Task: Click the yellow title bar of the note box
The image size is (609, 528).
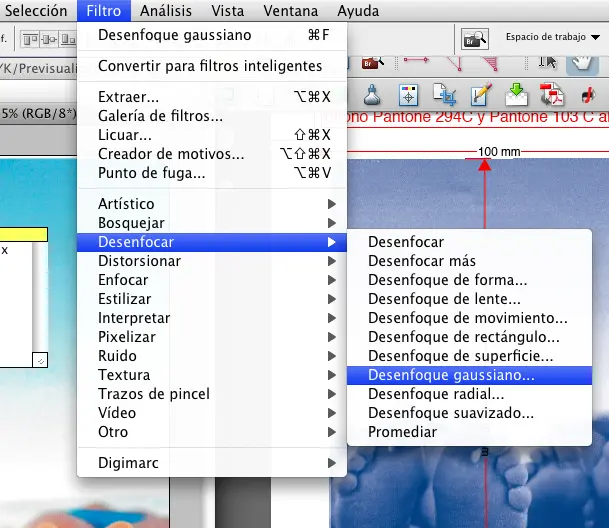Action: [24, 235]
